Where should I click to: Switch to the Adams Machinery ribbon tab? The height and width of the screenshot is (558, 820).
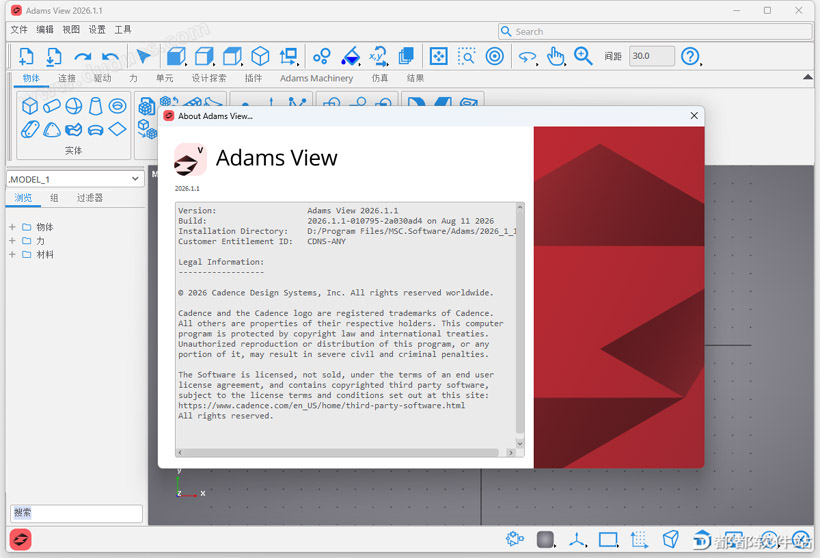pos(316,78)
